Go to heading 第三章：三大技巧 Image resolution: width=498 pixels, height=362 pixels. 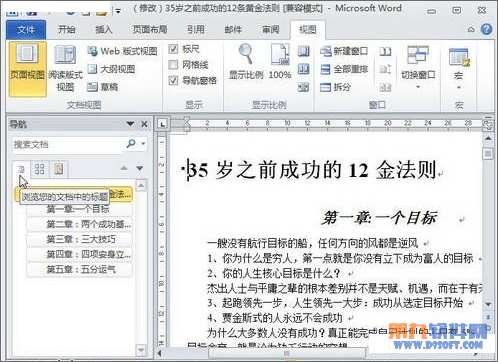79,239
